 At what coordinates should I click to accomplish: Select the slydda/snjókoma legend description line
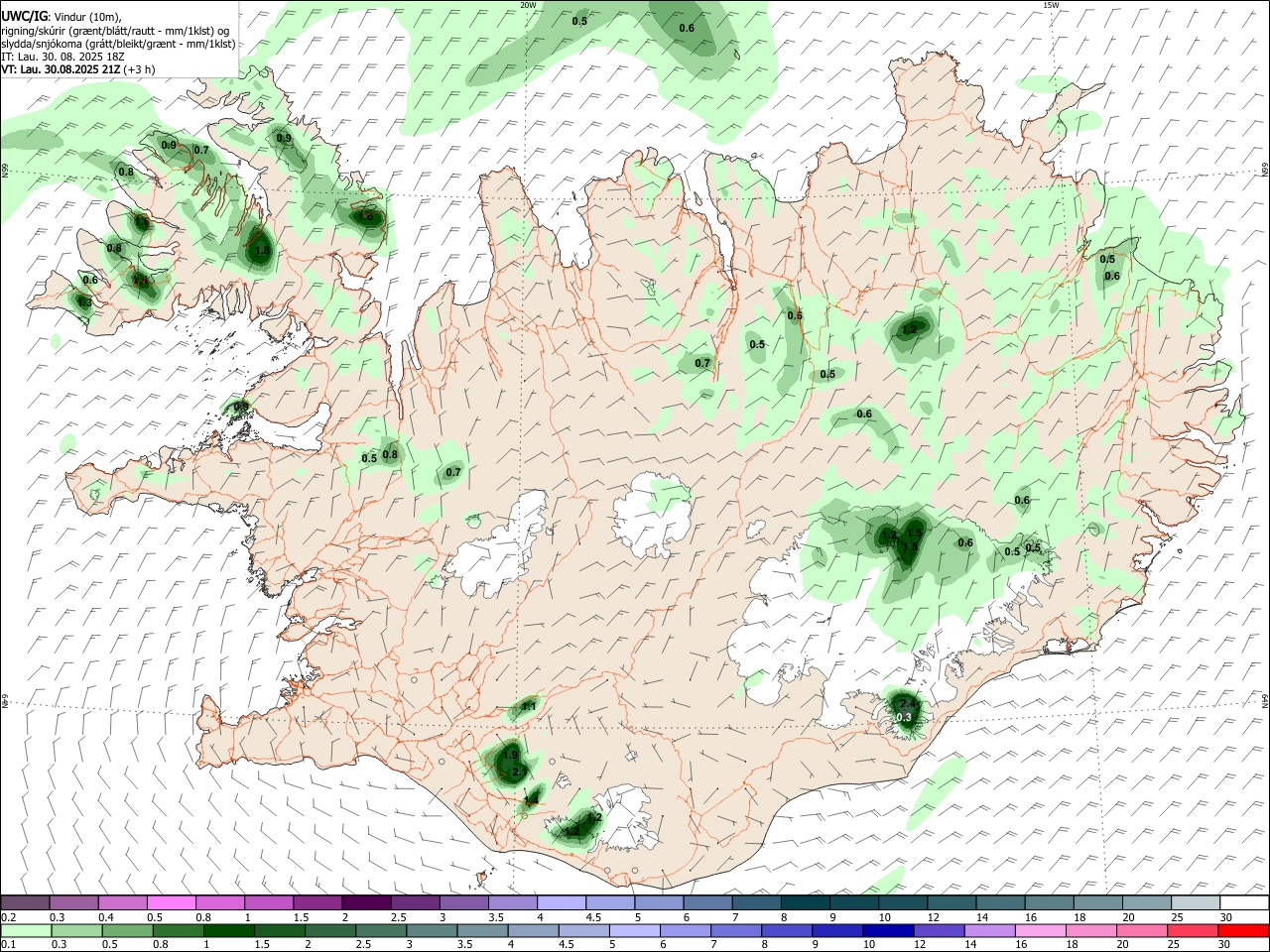[118, 44]
